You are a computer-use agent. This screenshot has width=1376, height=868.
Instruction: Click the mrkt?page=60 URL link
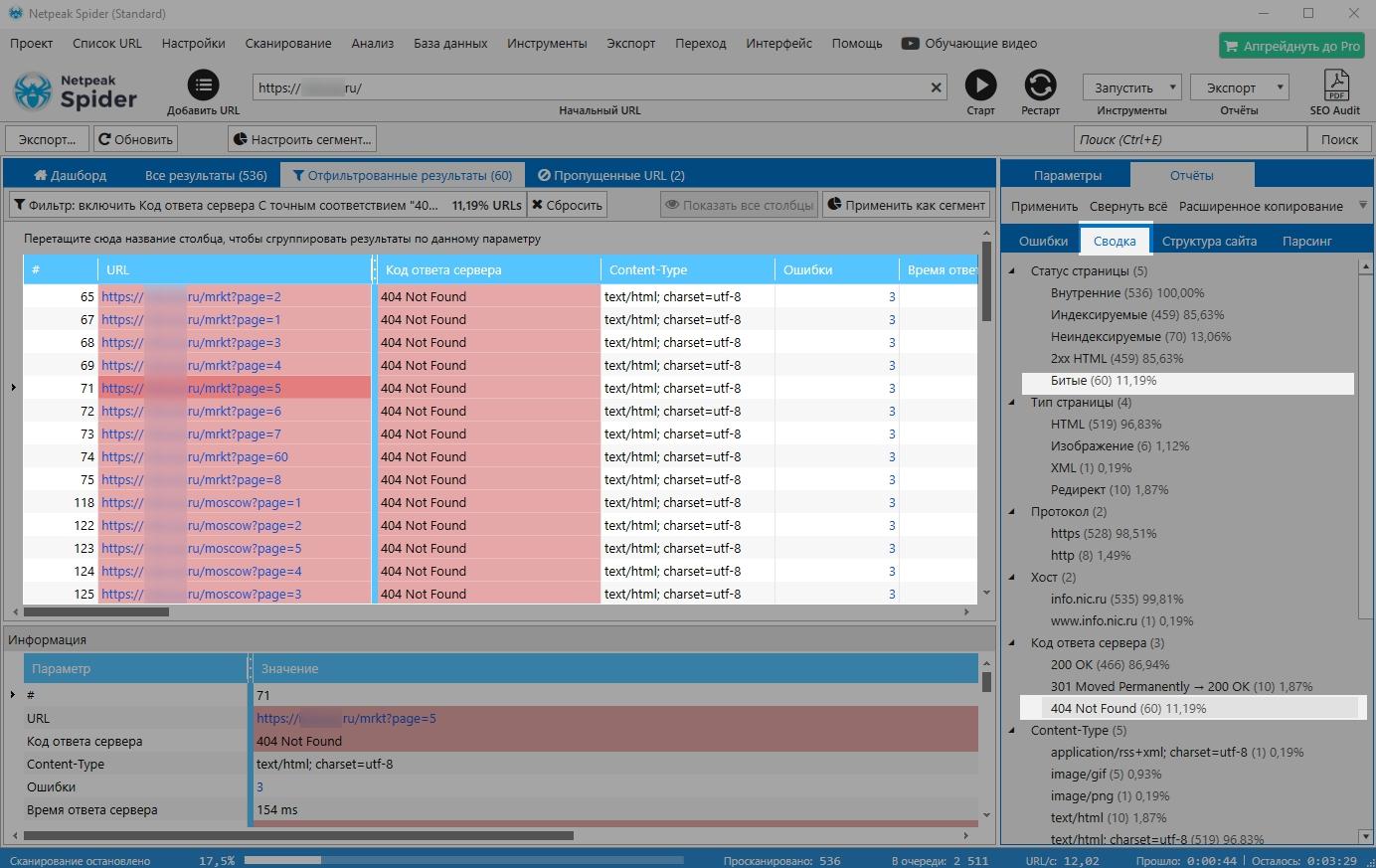[x=195, y=456]
